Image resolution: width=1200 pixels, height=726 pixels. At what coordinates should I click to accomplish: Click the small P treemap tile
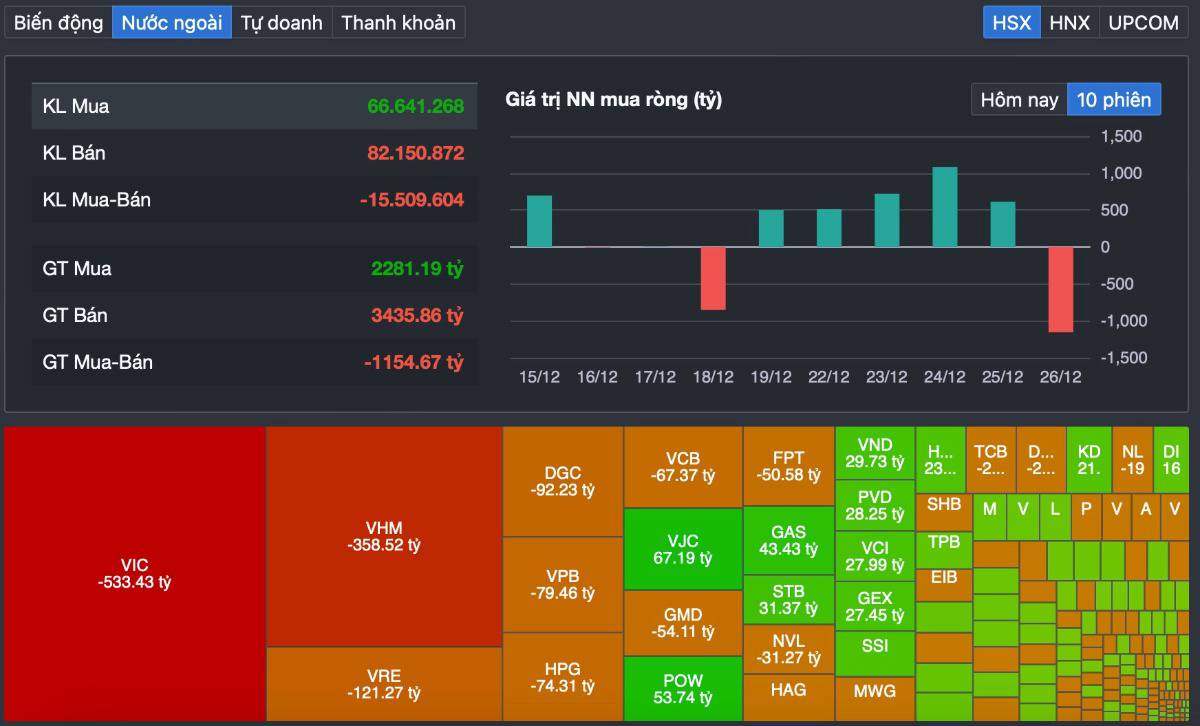pos(1086,516)
